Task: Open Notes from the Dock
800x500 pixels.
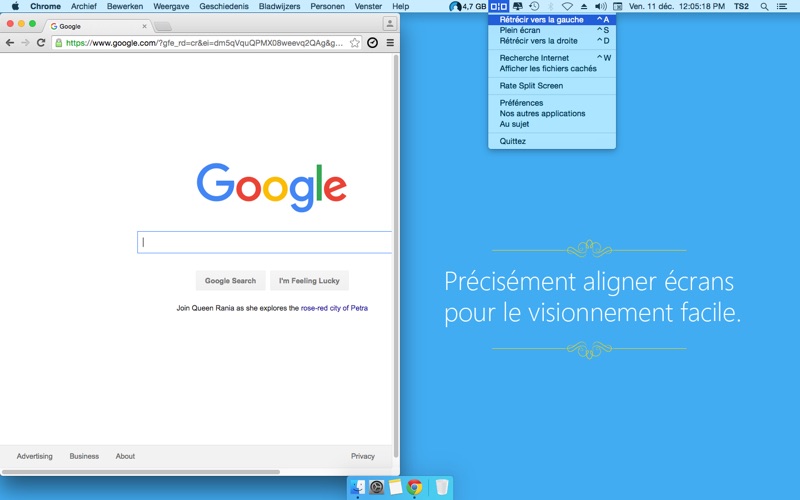Action: click(x=395, y=487)
